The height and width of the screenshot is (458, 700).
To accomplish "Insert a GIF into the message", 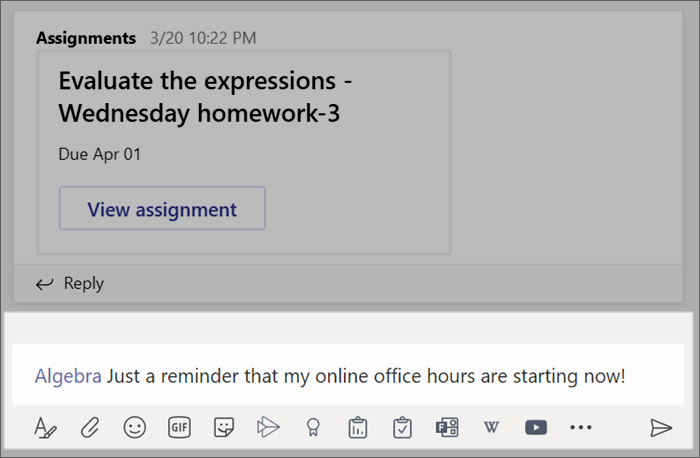I will click(179, 428).
